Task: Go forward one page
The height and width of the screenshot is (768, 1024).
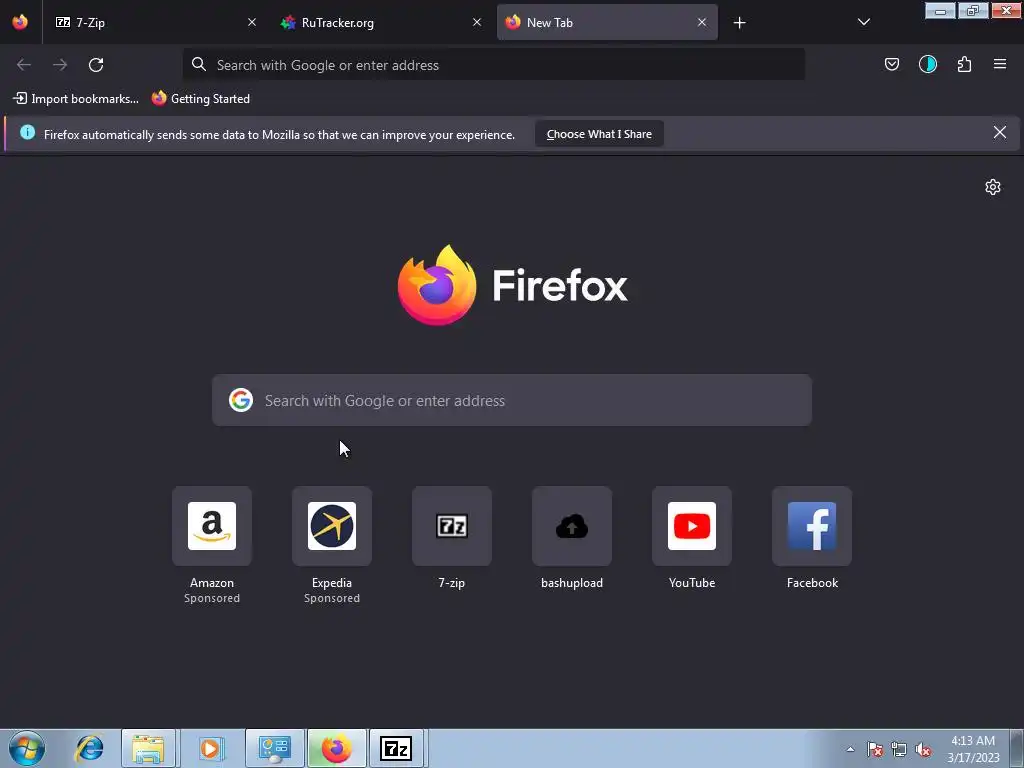Action: pyautogui.click(x=60, y=65)
